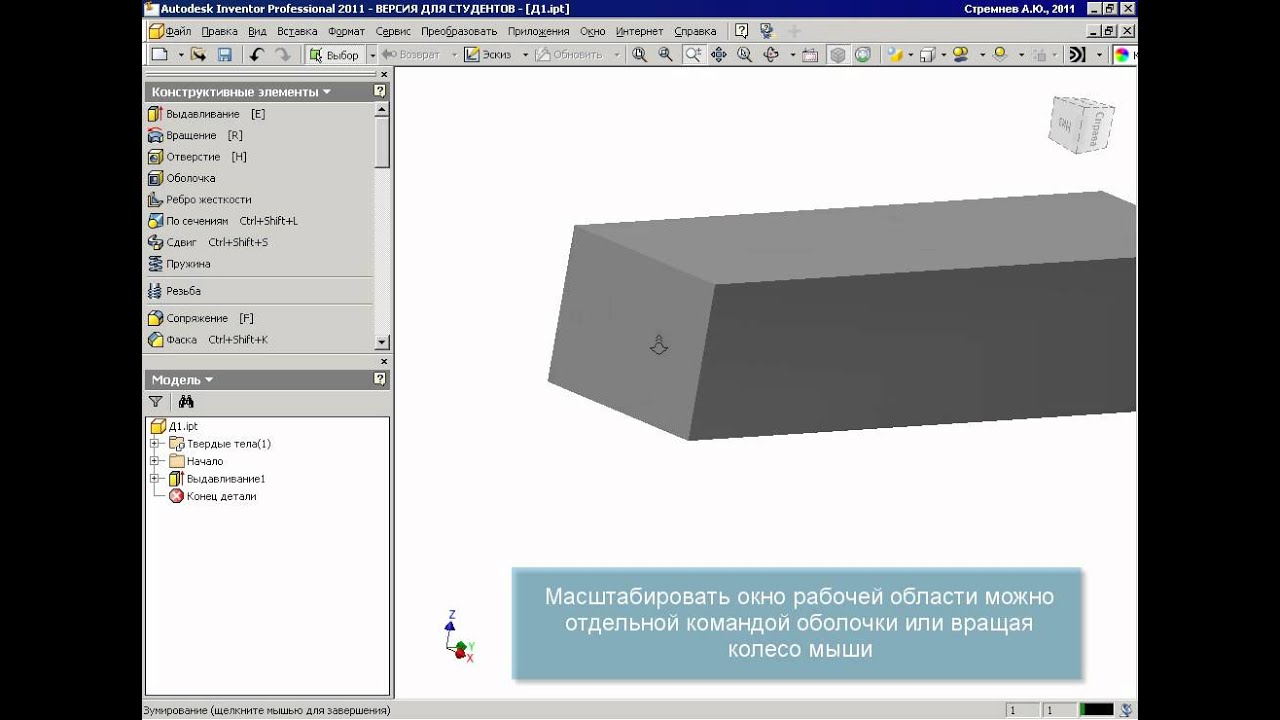Select the Ребро жесткости rib tool
Screen dimensions: 1280x720
(199, 200)
